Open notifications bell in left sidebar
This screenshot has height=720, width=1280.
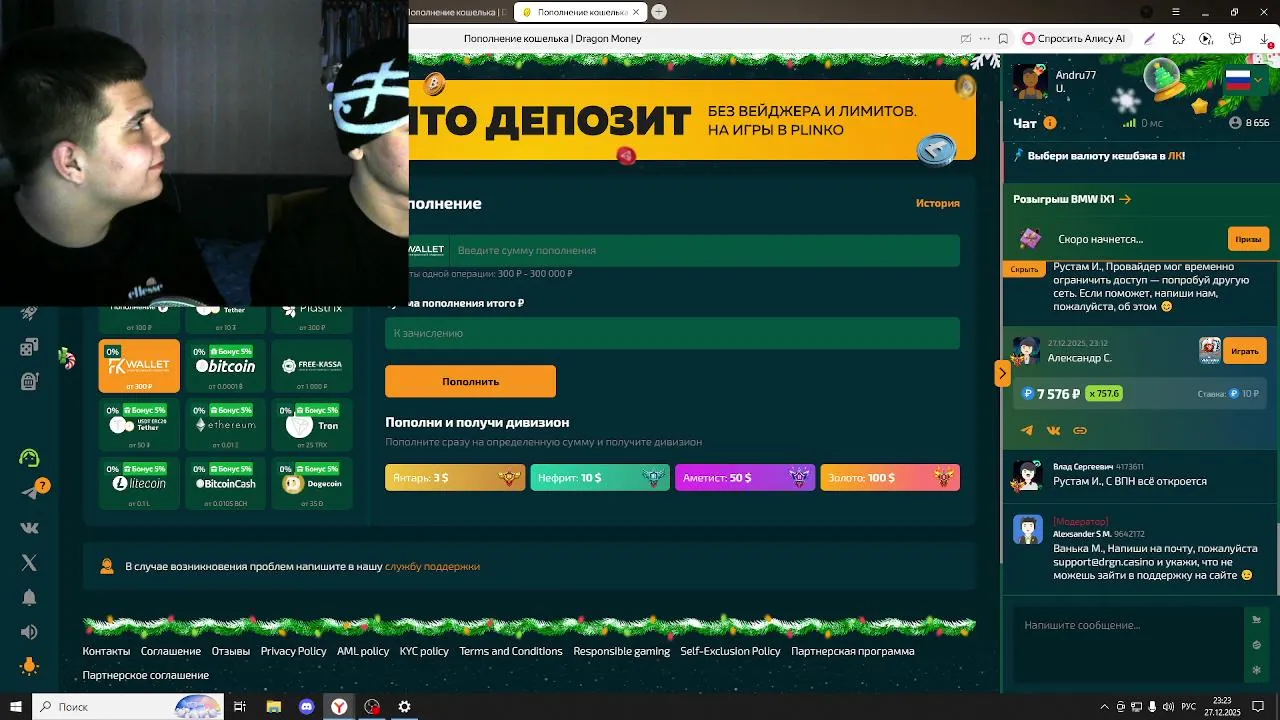click(x=29, y=597)
